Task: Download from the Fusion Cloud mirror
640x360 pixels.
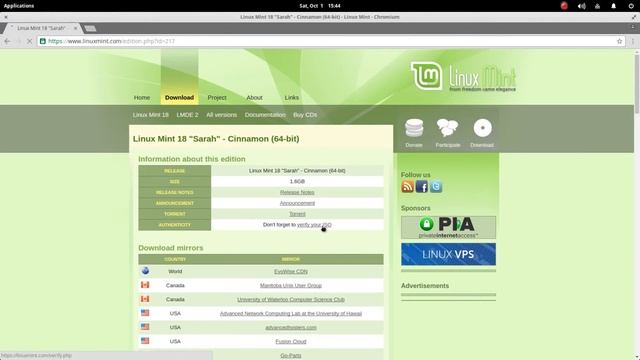Action: (291, 341)
